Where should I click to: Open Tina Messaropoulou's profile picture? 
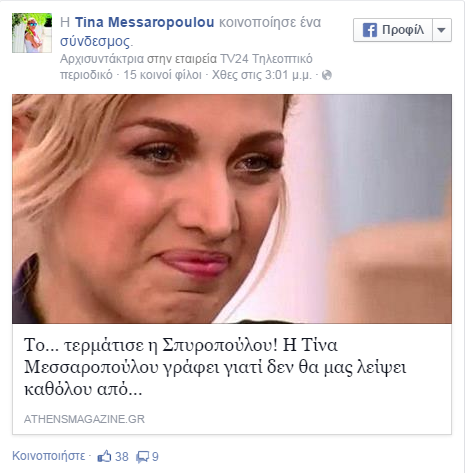point(32,33)
